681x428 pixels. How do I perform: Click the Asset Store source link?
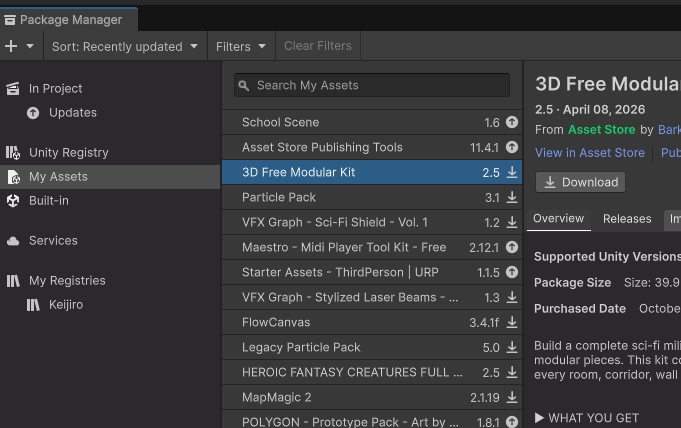pyautogui.click(x=602, y=129)
